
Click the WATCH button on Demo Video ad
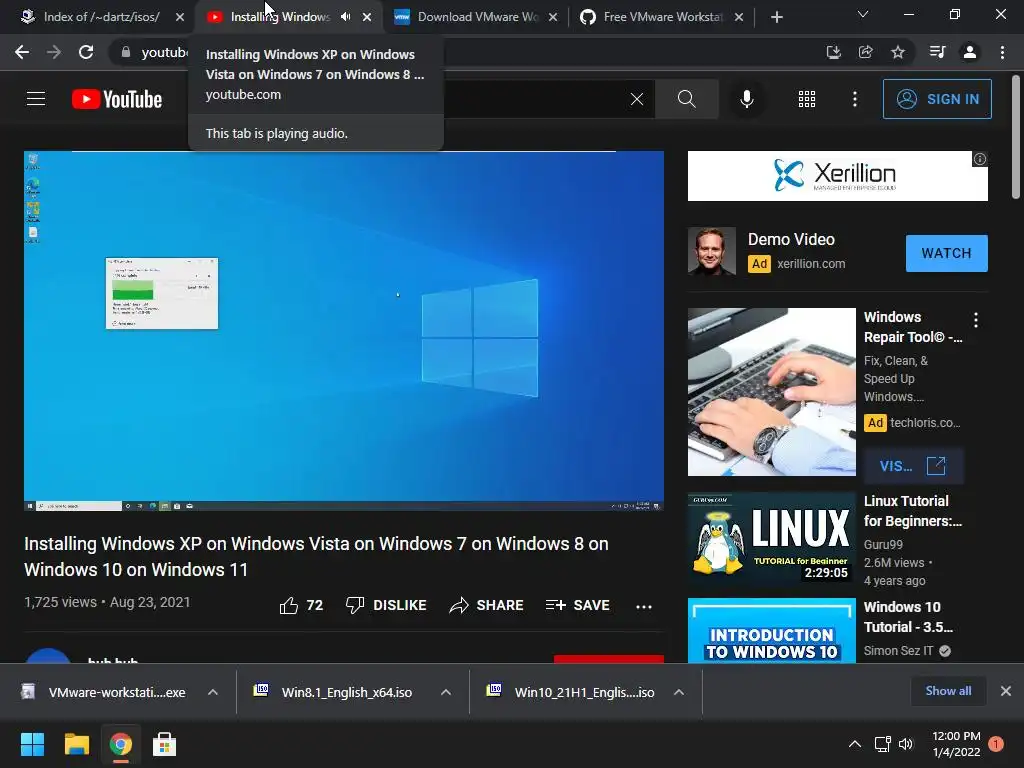tap(946, 253)
